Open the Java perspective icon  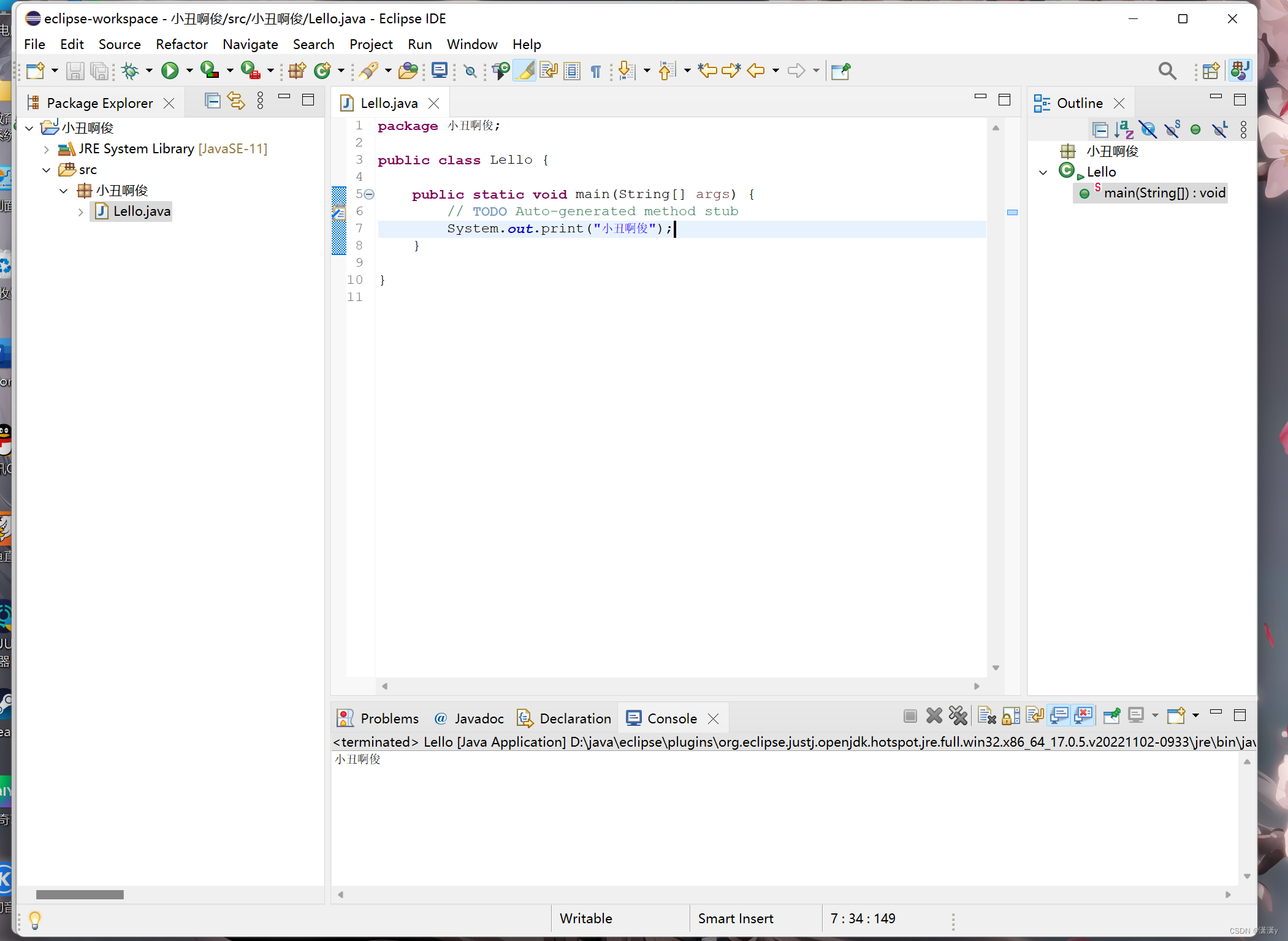(x=1239, y=71)
